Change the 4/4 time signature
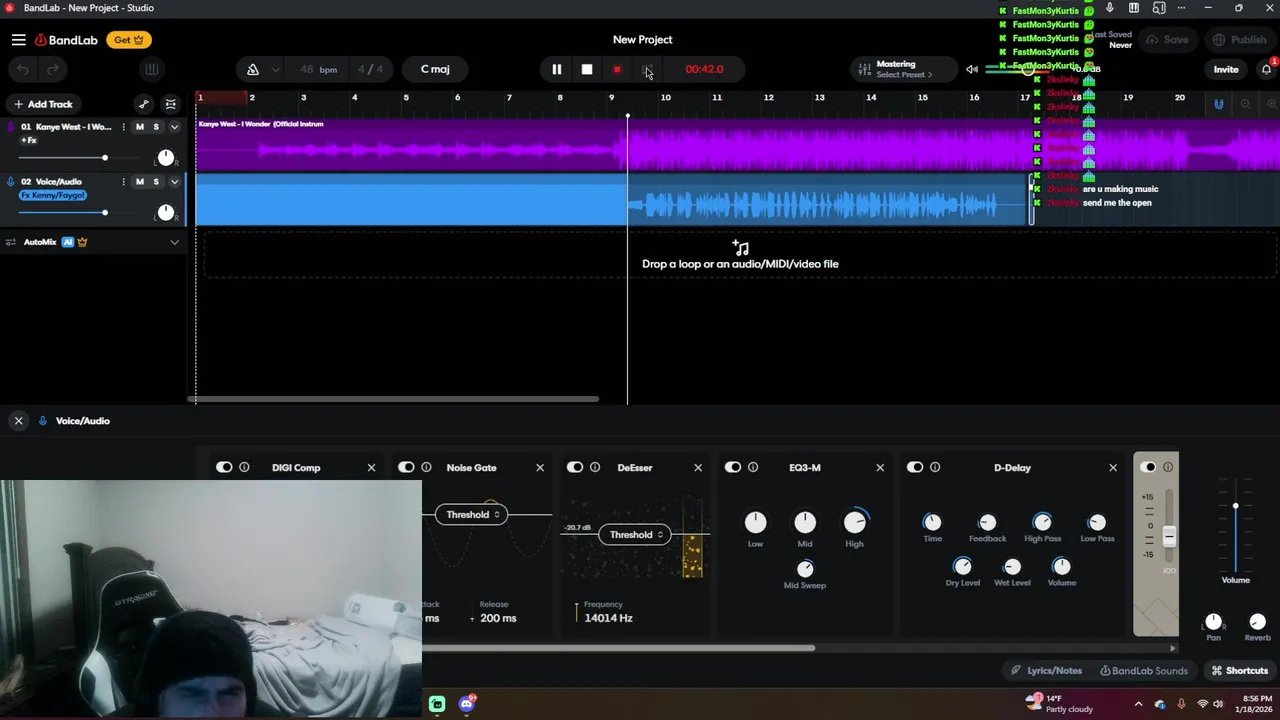 point(370,69)
